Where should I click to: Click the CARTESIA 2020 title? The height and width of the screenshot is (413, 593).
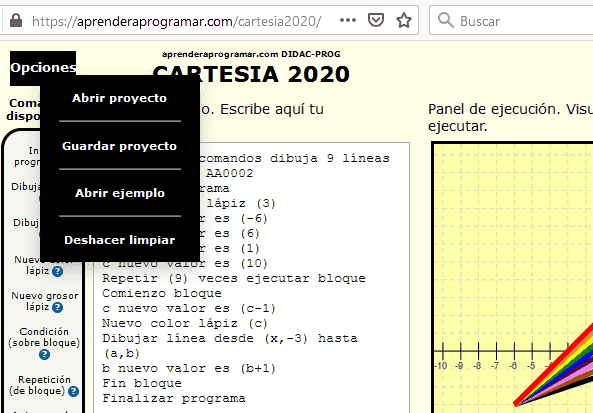[x=251, y=74]
